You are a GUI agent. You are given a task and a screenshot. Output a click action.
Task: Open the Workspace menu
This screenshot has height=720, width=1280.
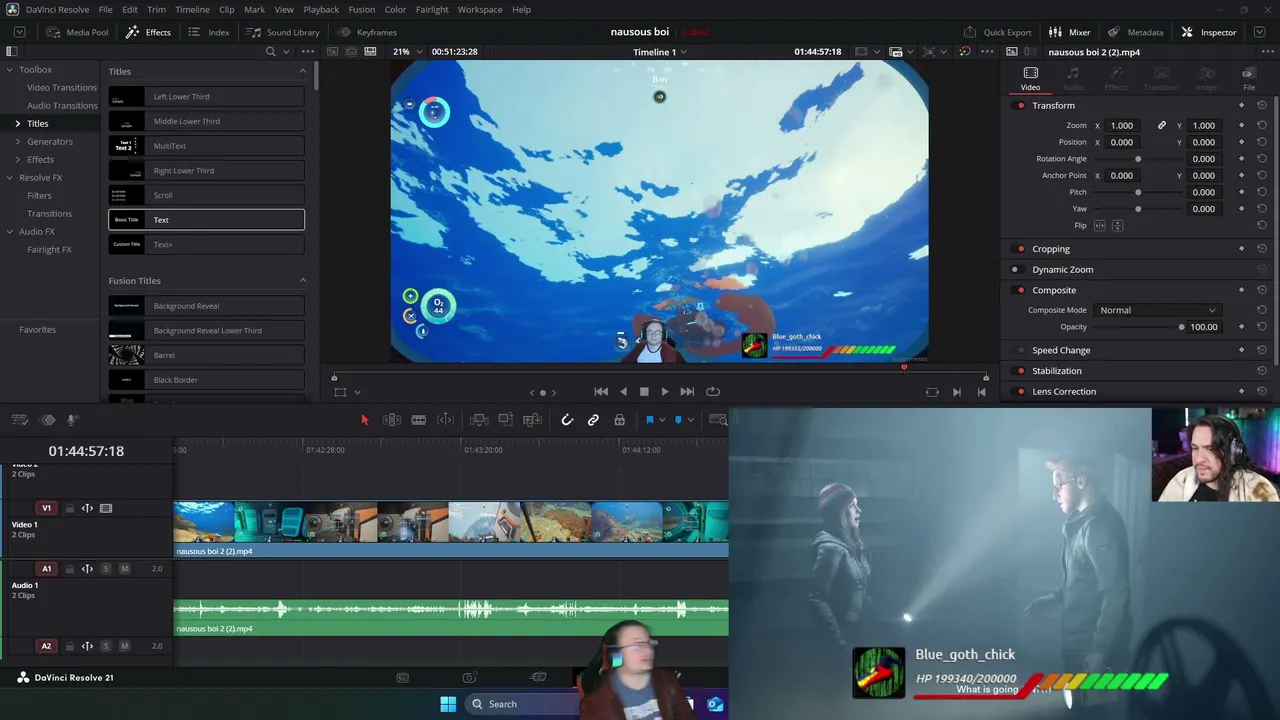480,9
